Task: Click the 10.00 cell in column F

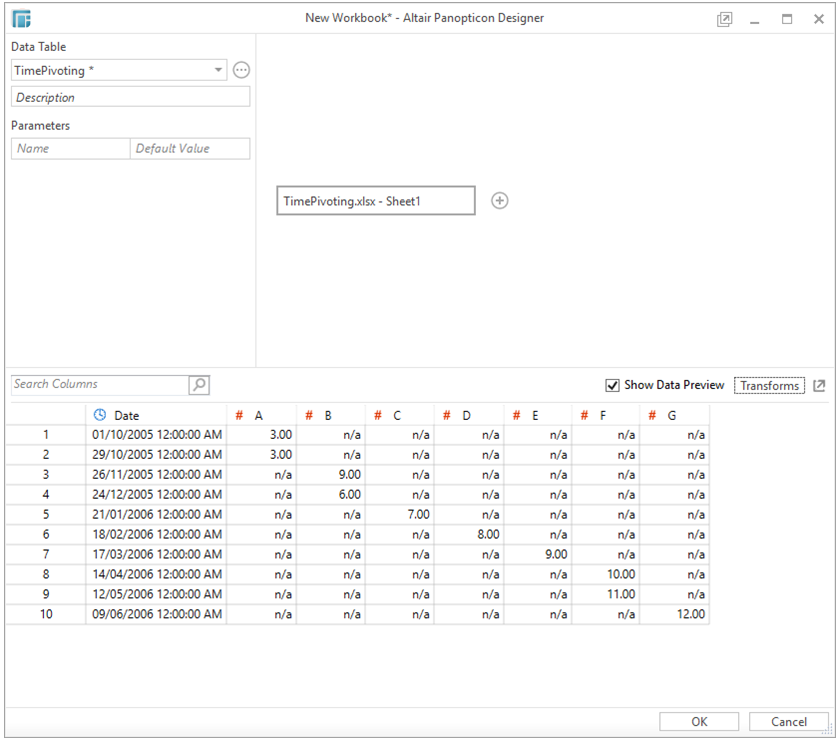Action: tap(606, 574)
